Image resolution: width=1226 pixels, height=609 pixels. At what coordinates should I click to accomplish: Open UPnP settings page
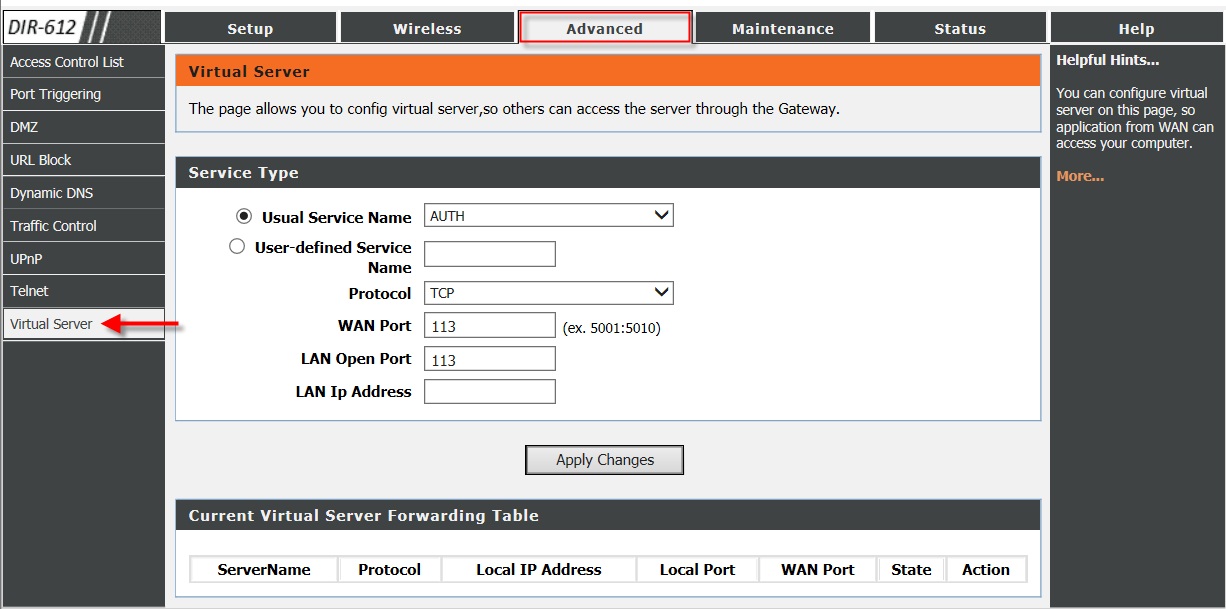point(83,259)
